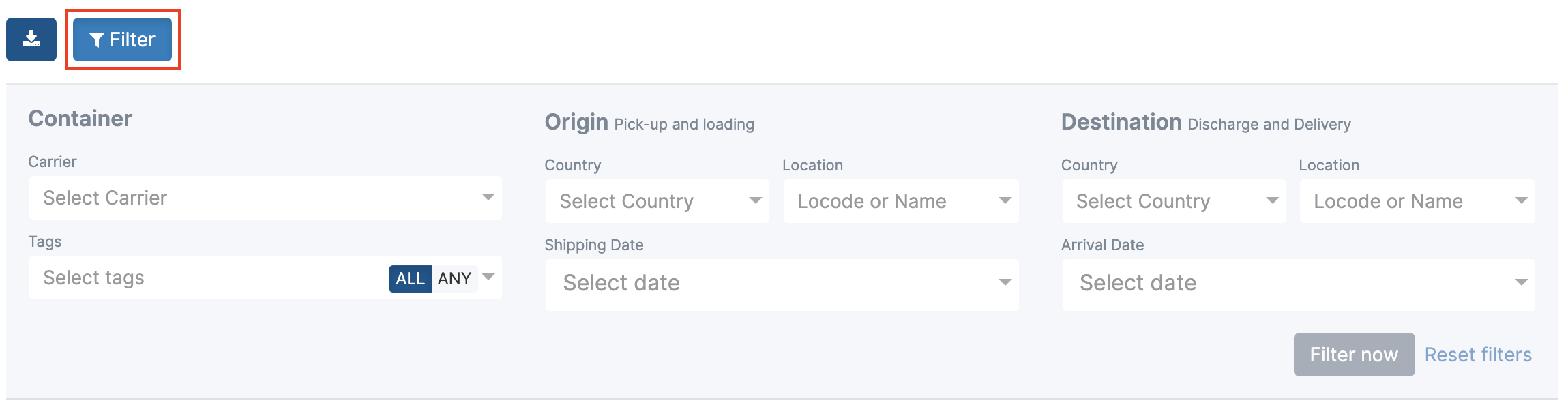Click the Arrival Date dropdown arrow
The image size is (1568, 405).
pos(1521,282)
